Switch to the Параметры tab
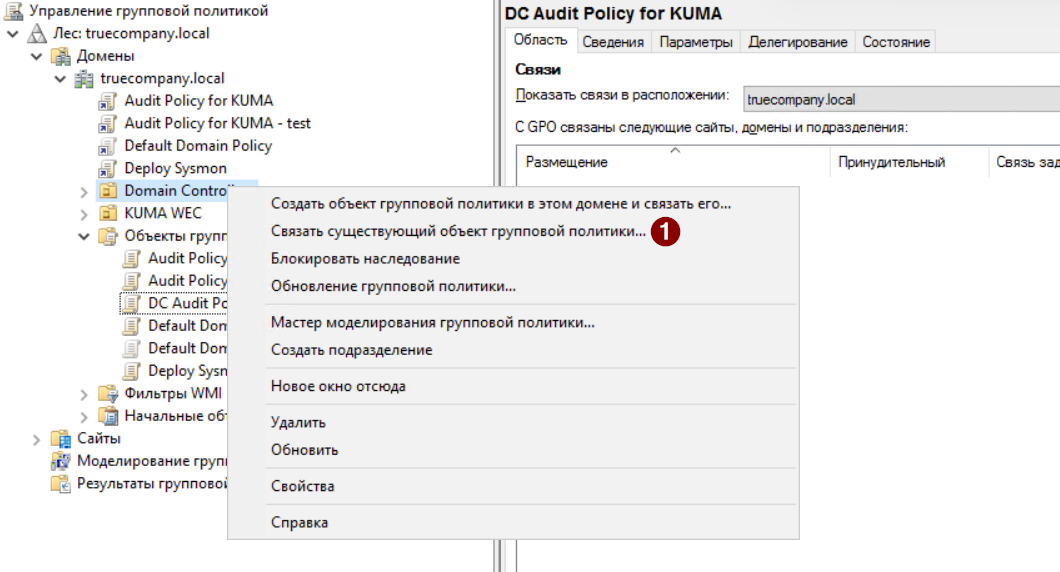 696,42
